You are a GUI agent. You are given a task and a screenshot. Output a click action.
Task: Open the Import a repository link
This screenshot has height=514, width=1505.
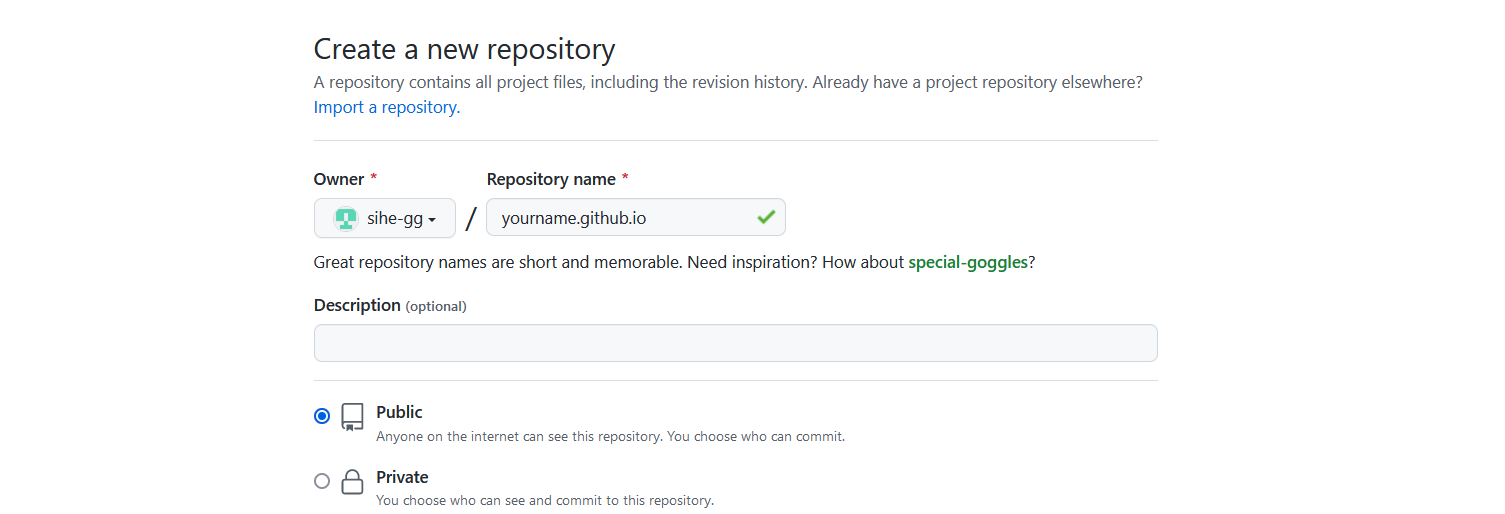[x=387, y=107]
